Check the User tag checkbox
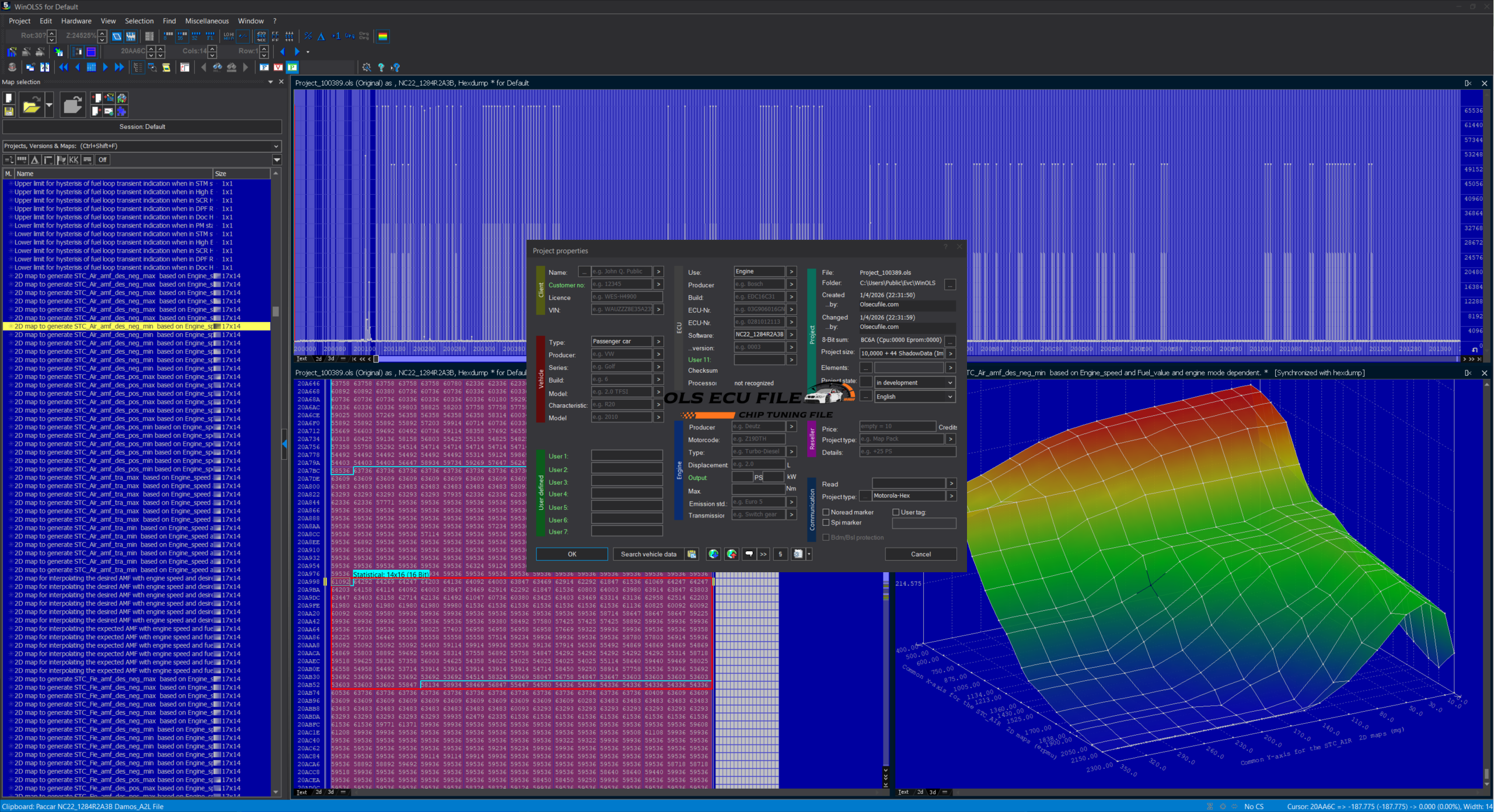The width and height of the screenshot is (1494, 812). (x=896, y=512)
